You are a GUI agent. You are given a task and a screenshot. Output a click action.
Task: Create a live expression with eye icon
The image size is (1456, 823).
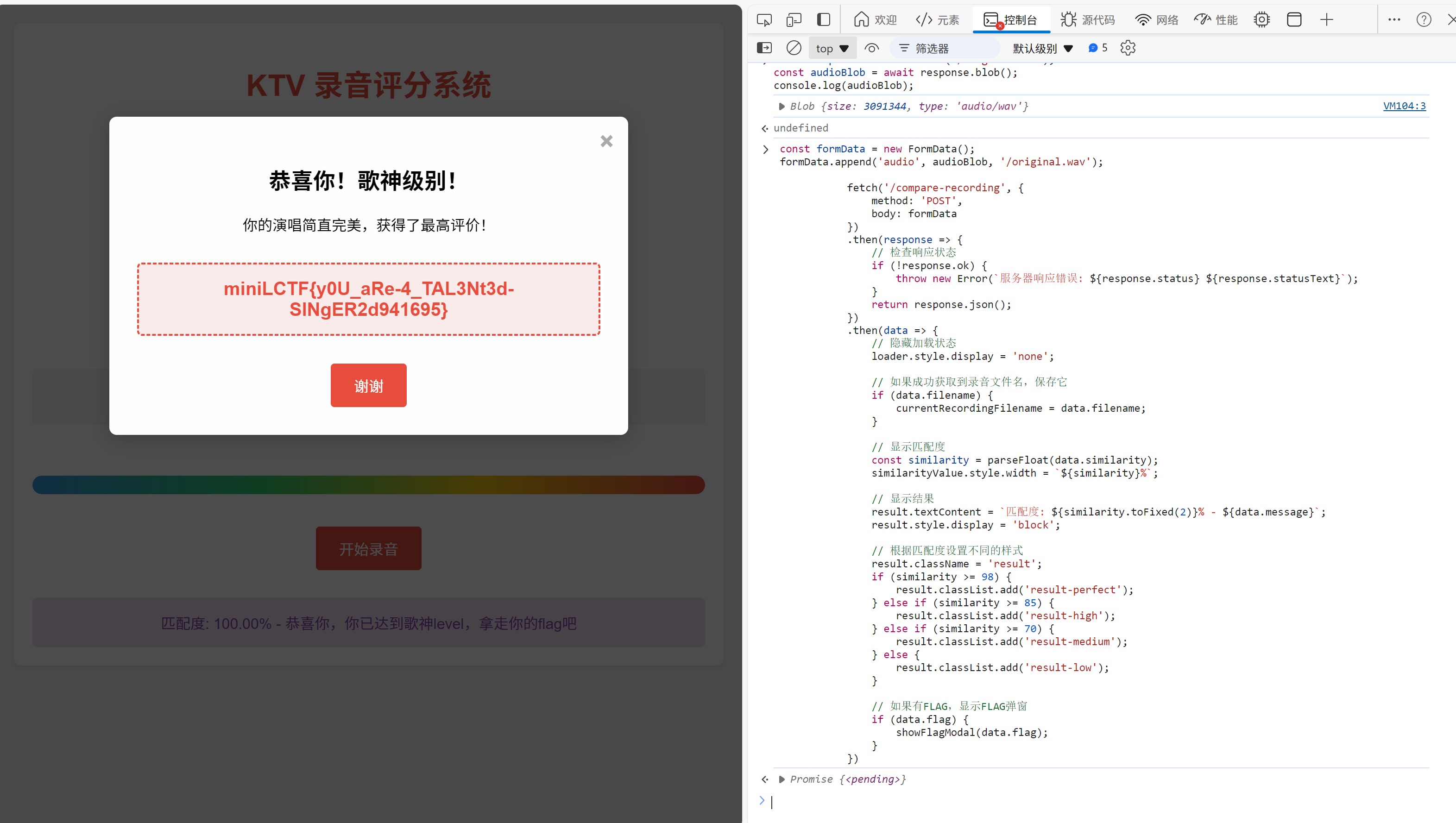pyautogui.click(x=871, y=48)
